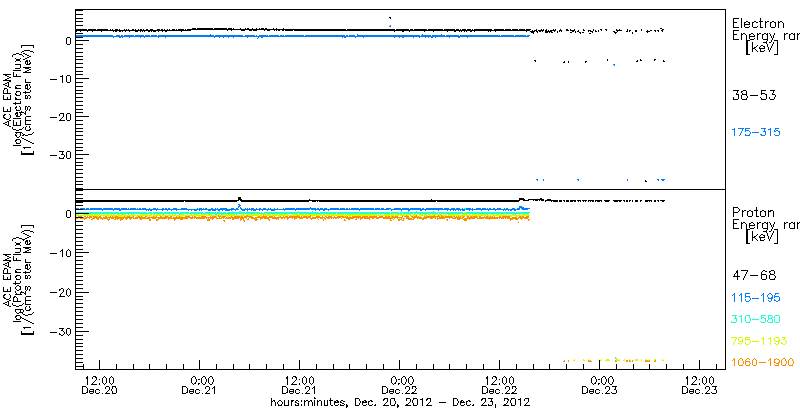
Task: Click the -30 tick on electron axis
Action: click(x=60, y=155)
